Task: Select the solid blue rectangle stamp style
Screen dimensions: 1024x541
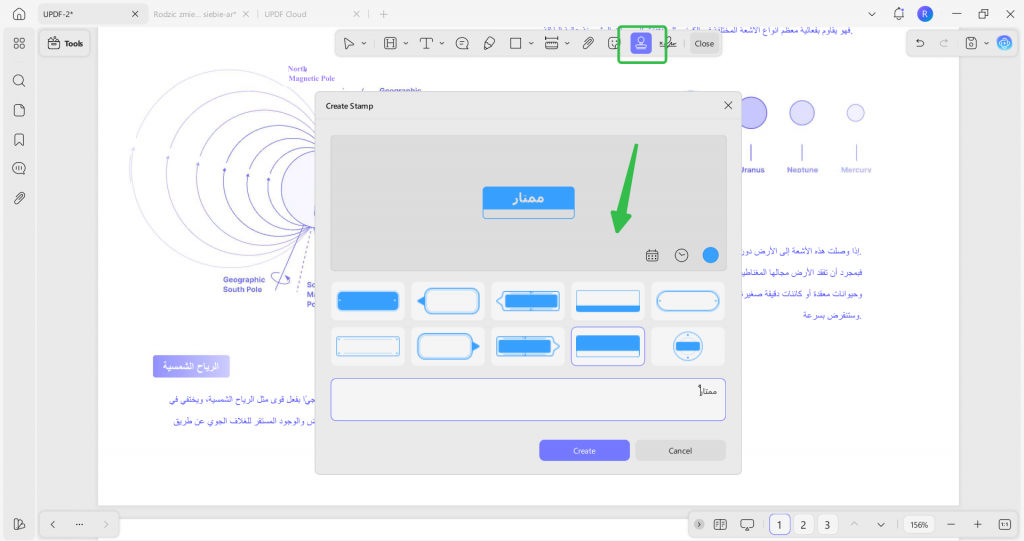Action: [368, 301]
